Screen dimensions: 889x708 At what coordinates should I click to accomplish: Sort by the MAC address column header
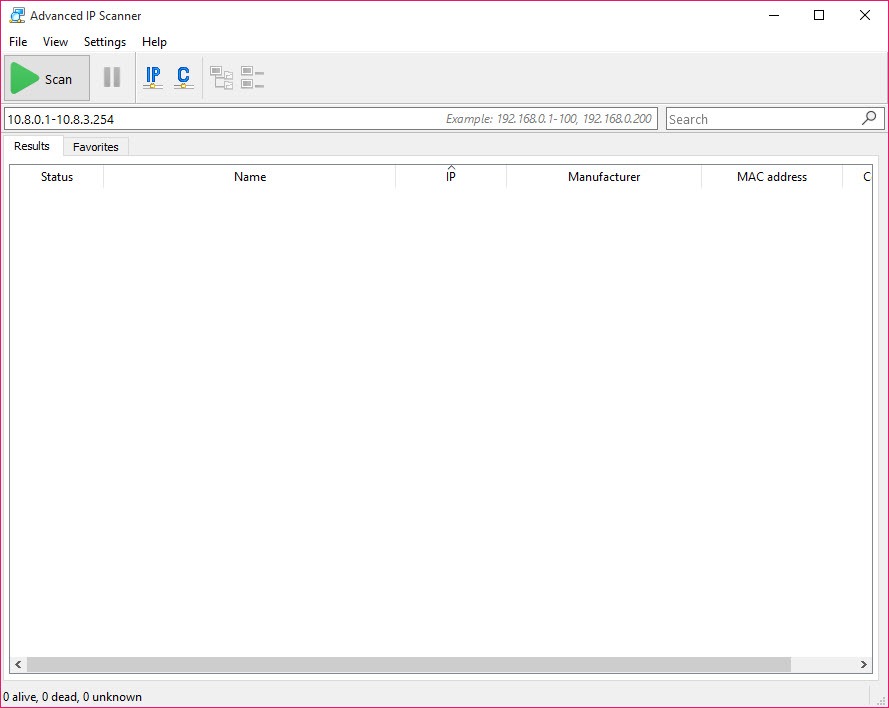click(772, 177)
